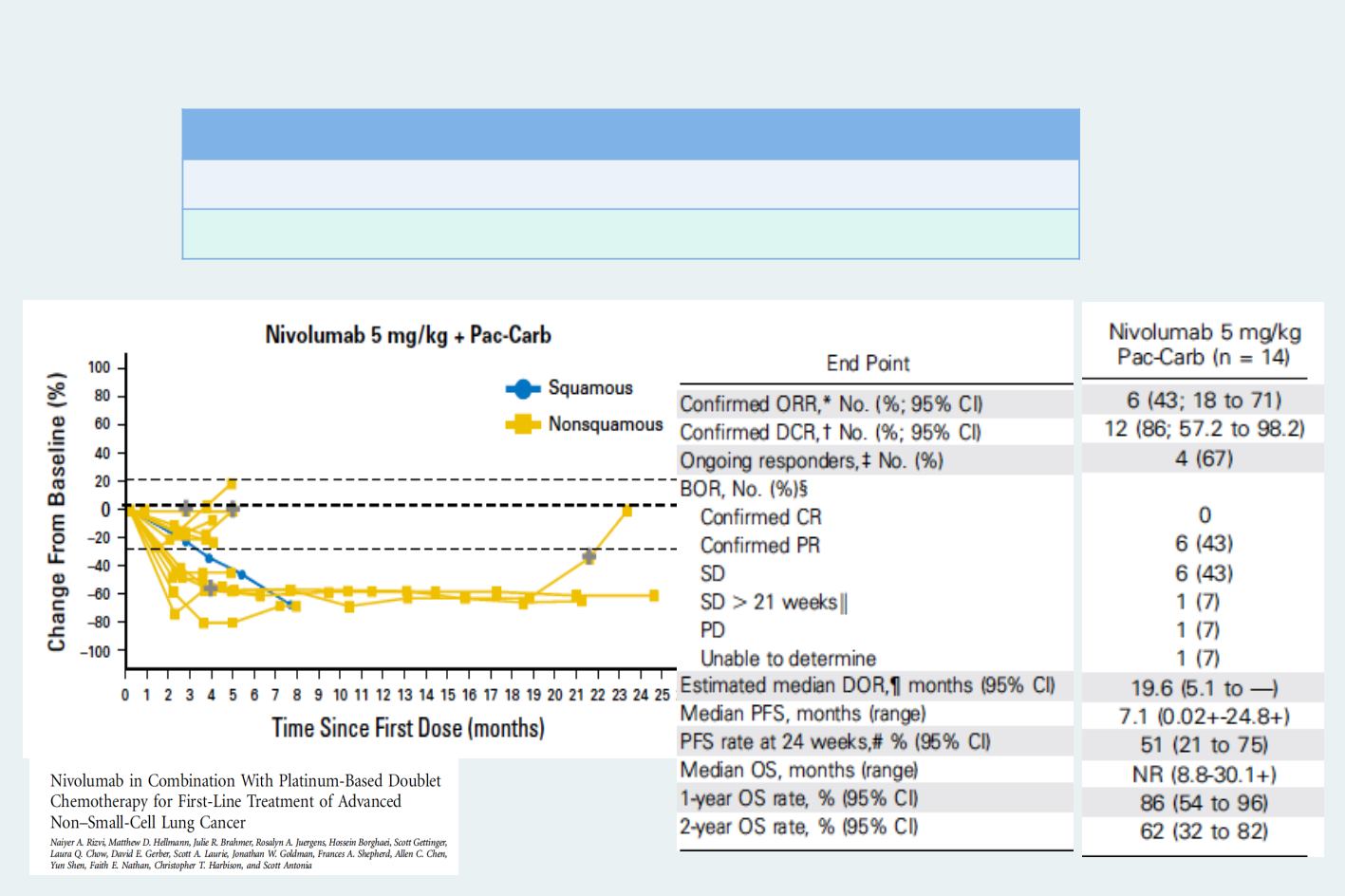Click the author list starting 'Naiyer A. Rizvi'
The height and width of the screenshot is (896, 1345).
click(249, 854)
